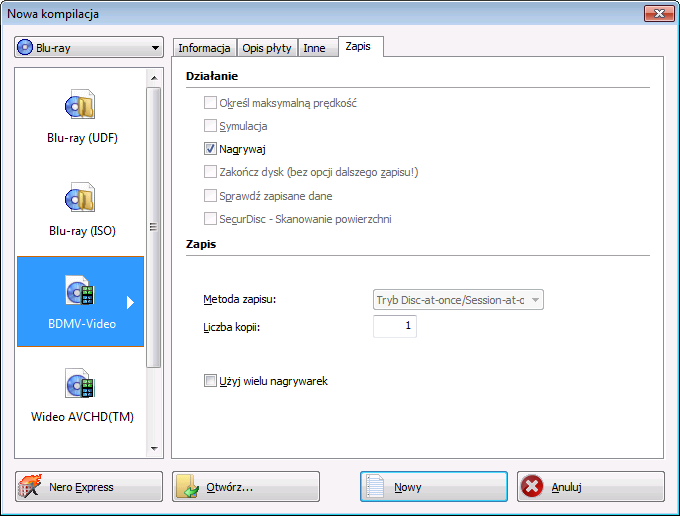Click the compilation list scroll down arrow
The image size is (680, 516).
pos(154,449)
